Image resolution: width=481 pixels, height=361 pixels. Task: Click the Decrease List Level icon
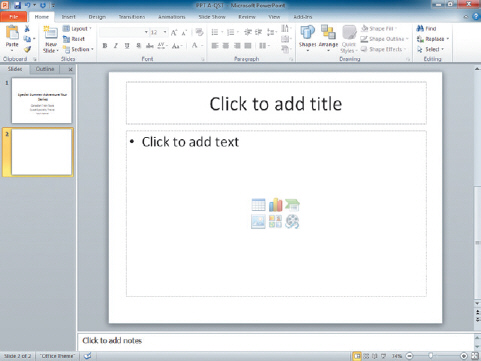248,32
